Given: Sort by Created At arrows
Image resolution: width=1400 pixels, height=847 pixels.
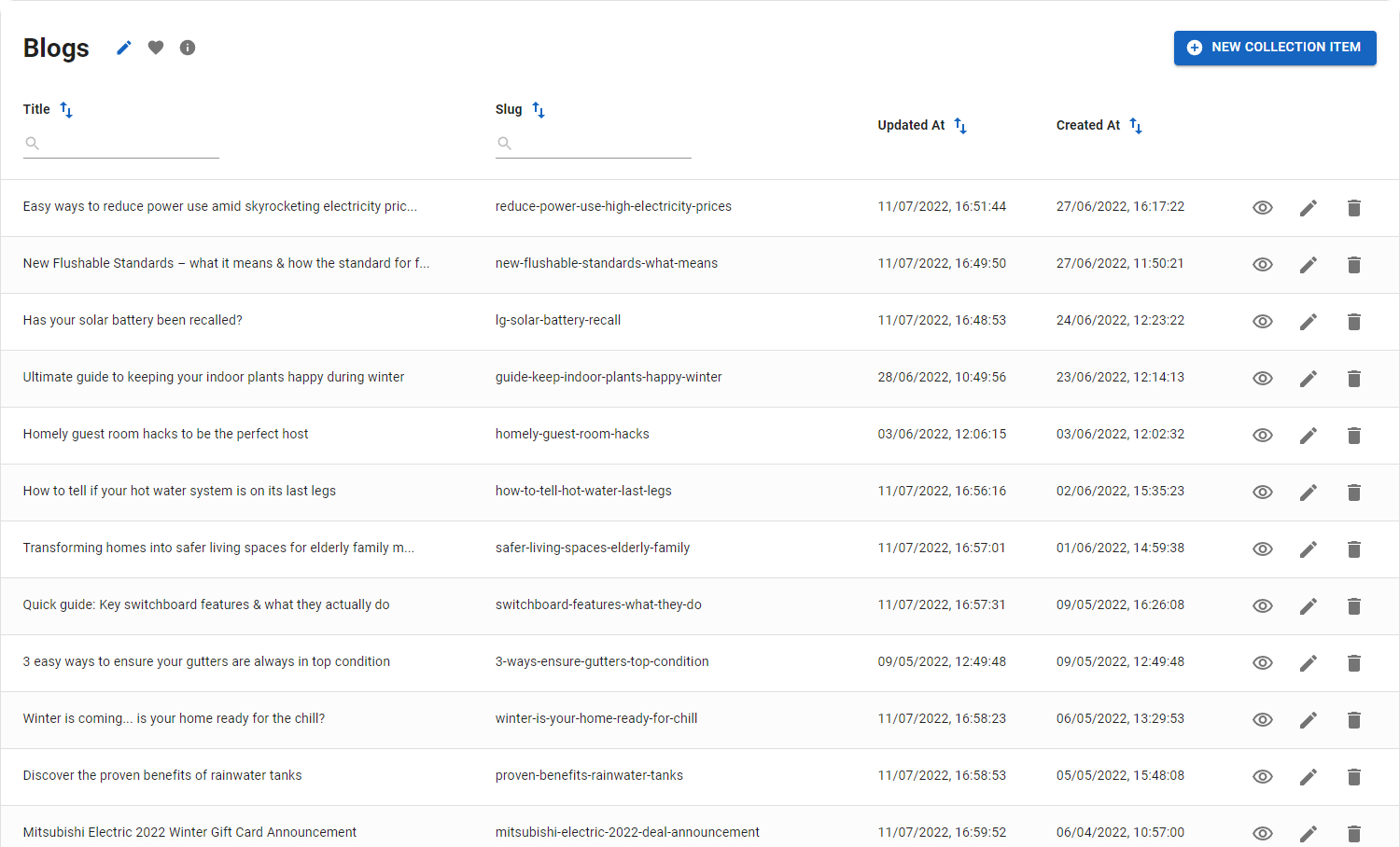Looking at the screenshot, I should tap(1136, 125).
